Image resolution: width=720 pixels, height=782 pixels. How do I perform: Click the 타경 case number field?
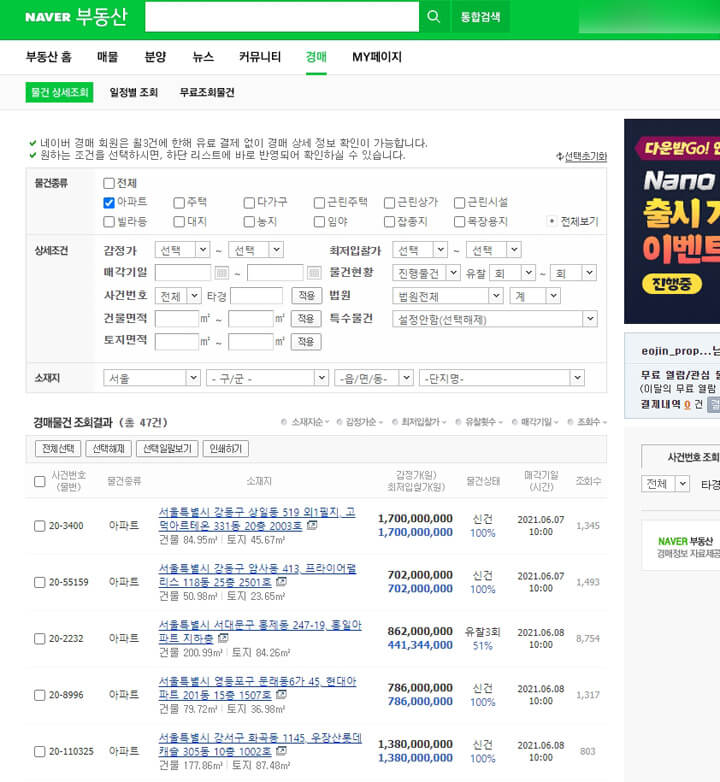(x=256, y=296)
